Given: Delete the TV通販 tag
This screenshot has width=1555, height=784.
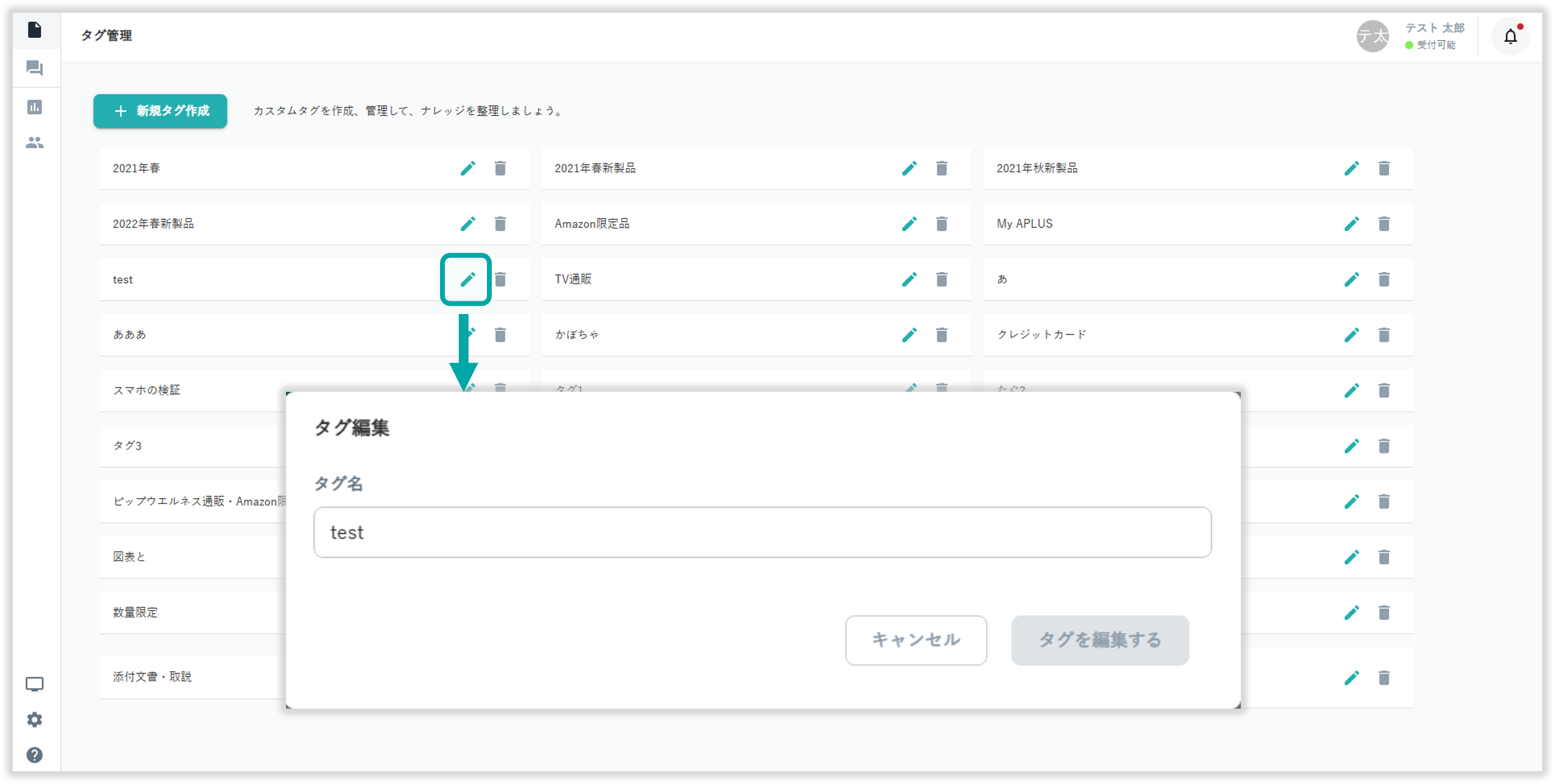Looking at the screenshot, I should pos(942,279).
